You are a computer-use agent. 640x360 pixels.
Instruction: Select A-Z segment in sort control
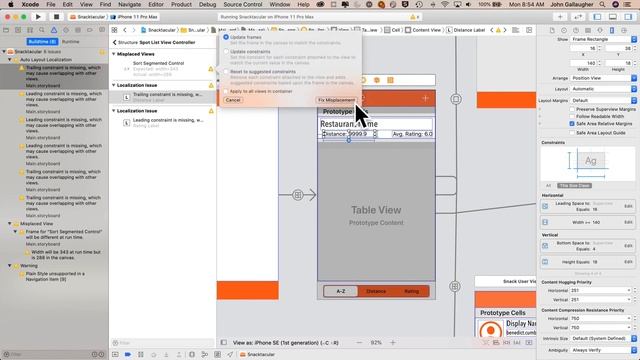341,291
